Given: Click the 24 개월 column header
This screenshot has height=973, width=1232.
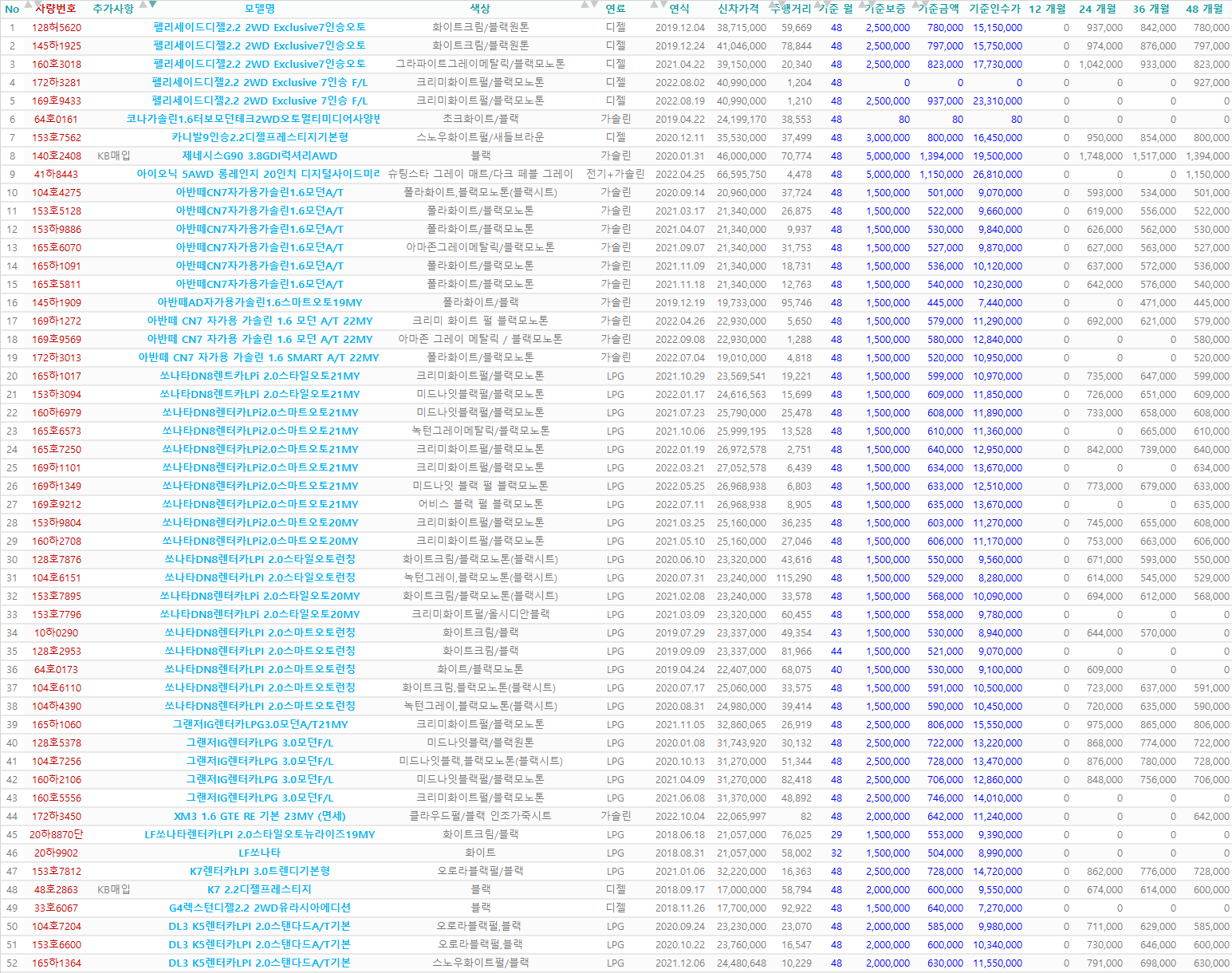Looking at the screenshot, I should tap(1098, 9).
